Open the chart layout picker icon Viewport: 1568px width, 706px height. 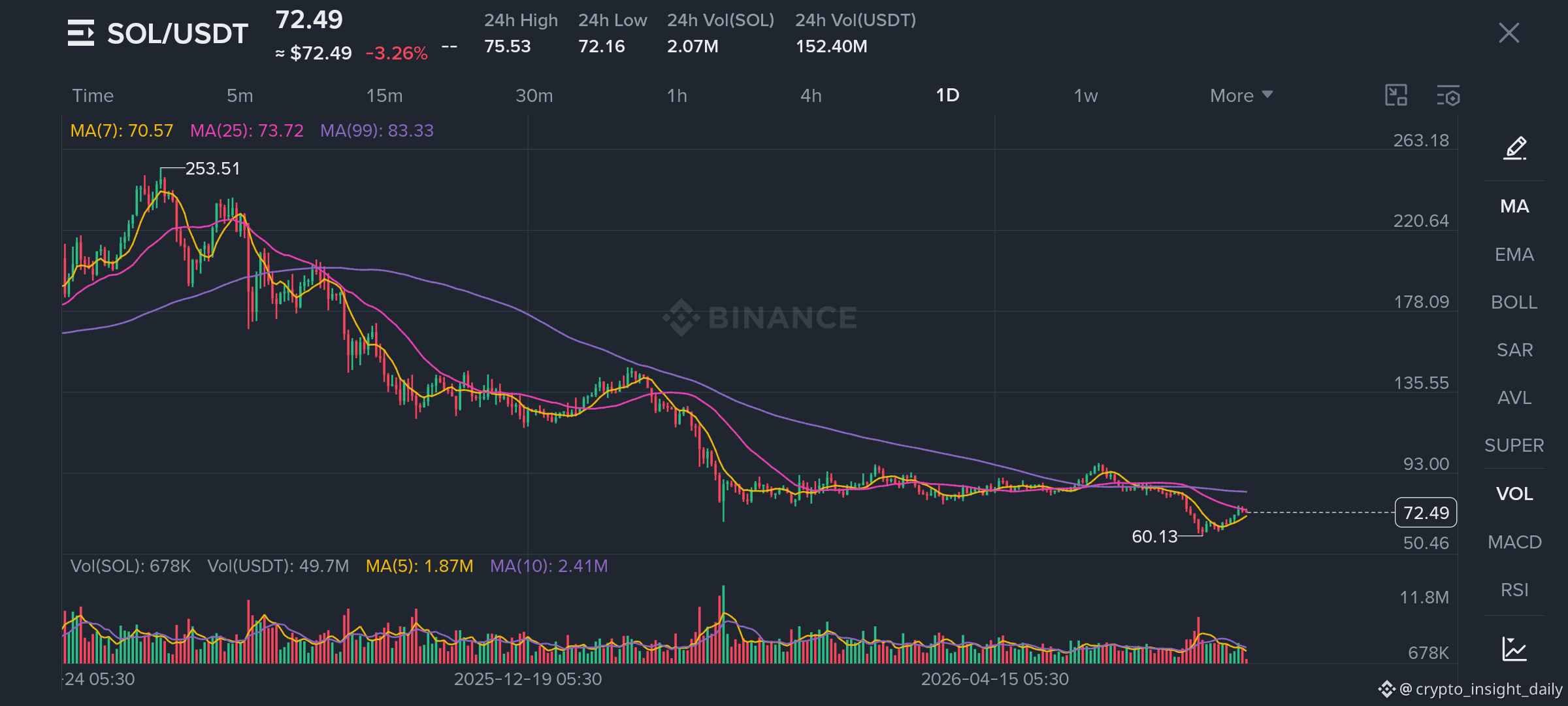point(1396,95)
